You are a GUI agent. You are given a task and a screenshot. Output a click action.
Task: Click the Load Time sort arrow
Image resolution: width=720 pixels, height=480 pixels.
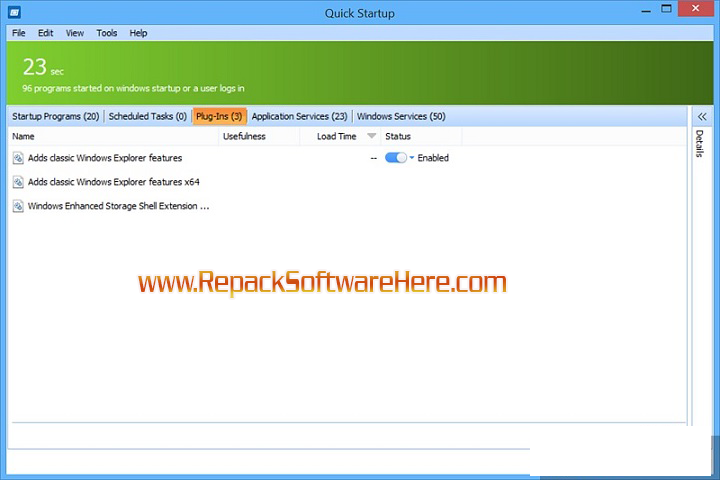pyautogui.click(x=371, y=136)
